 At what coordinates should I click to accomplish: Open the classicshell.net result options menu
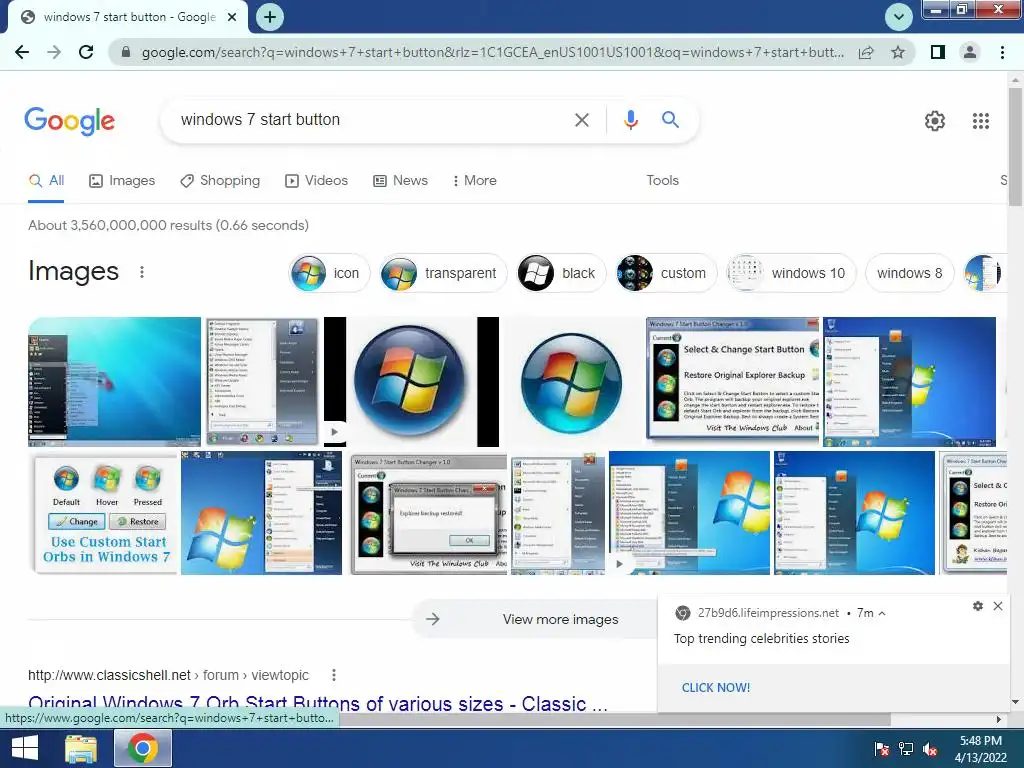(x=334, y=675)
